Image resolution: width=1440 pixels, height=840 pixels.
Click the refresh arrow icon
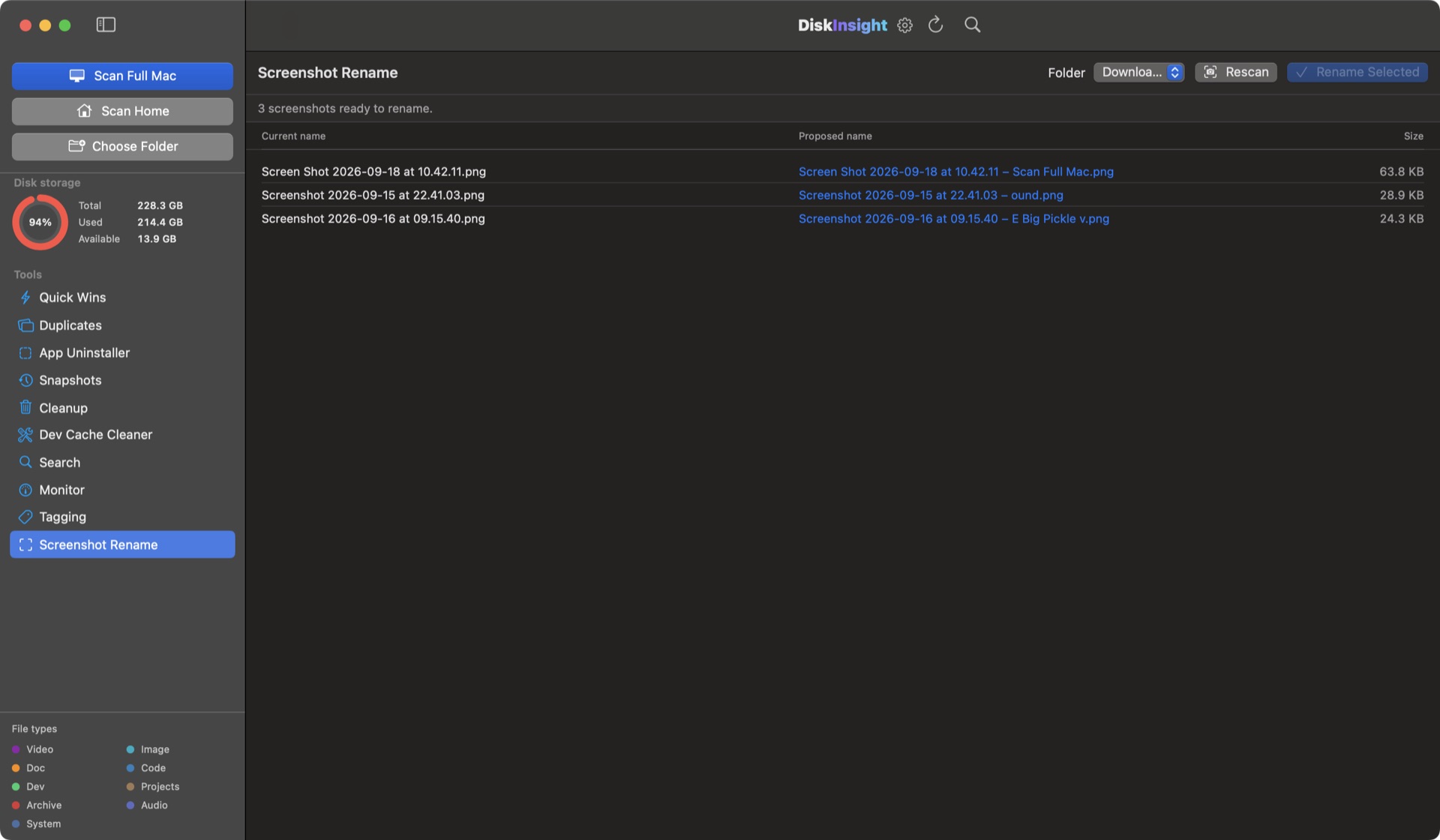[x=935, y=25]
